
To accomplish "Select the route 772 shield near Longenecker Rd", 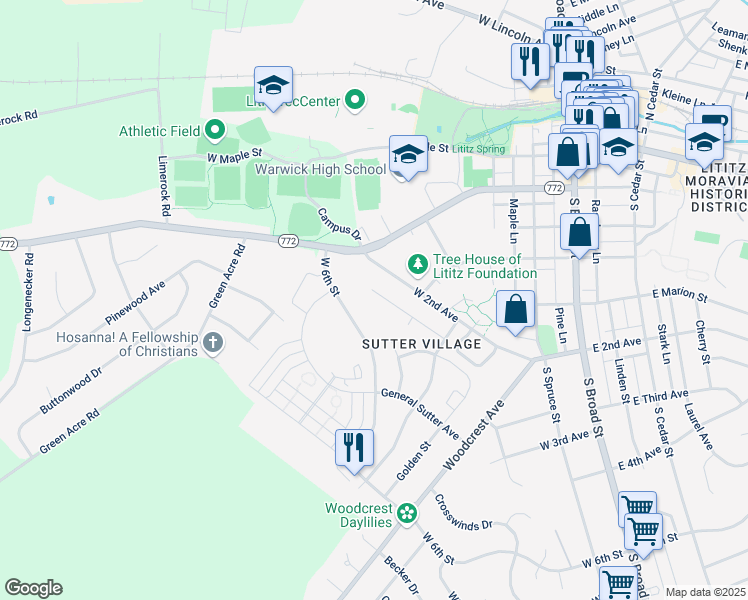I will [x=8, y=244].
